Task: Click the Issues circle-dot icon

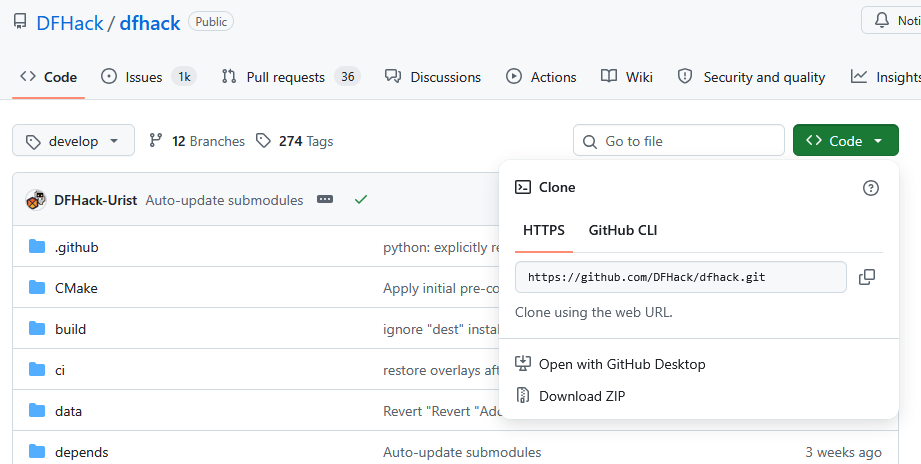Action: pos(109,76)
